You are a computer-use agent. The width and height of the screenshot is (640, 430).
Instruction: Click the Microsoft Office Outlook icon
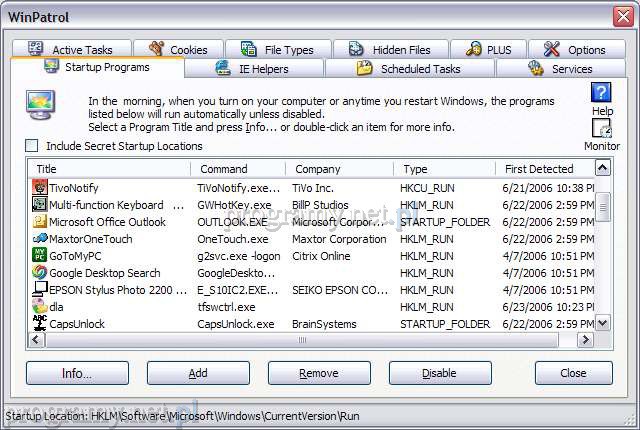[40, 221]
